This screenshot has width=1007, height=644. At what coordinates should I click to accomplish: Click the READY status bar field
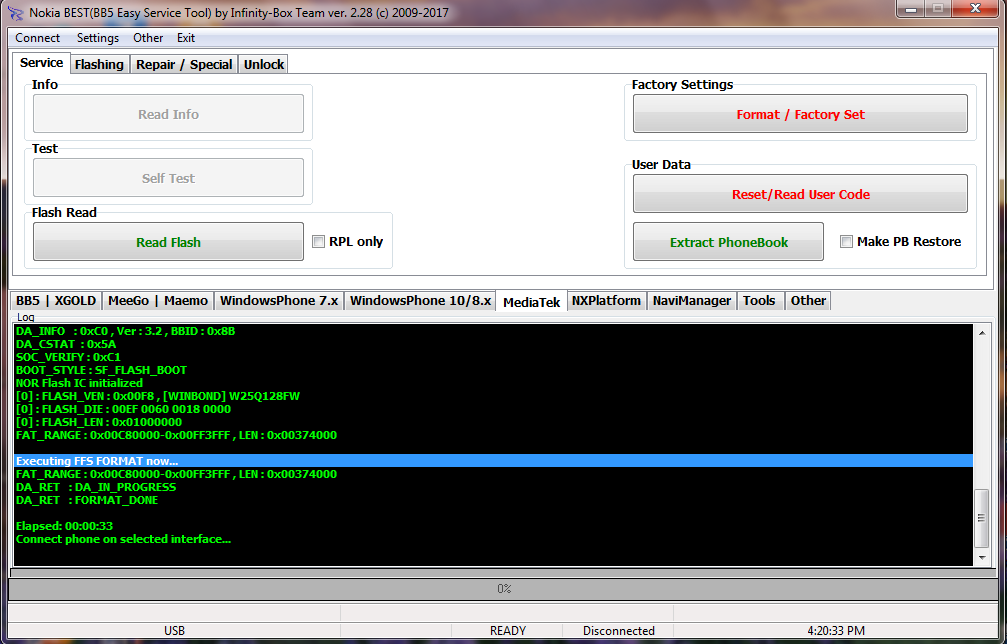tap(507, 631)
